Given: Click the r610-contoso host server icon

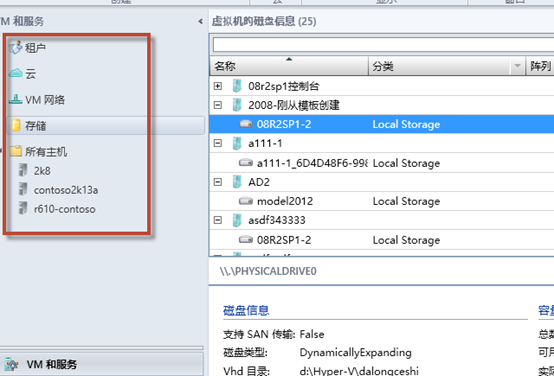Looking at the screenshot, I should point(23,208).
